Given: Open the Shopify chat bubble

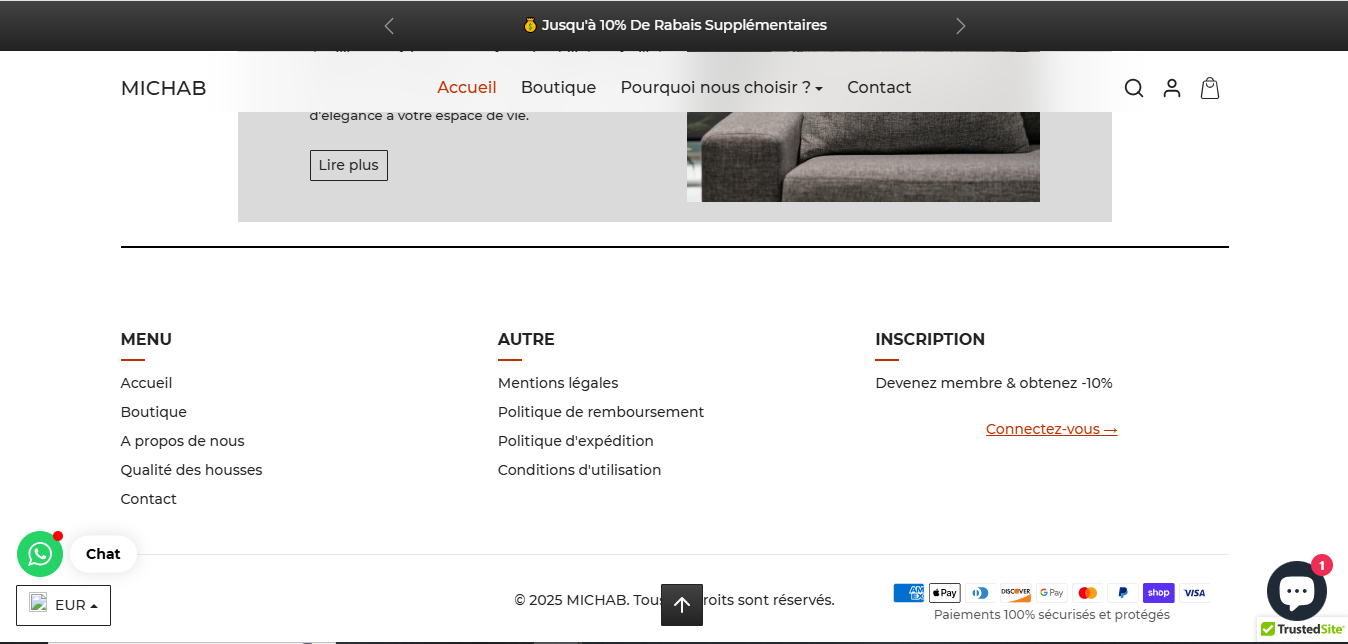Looking at the screenshot, I should [x=1296, y=591].
